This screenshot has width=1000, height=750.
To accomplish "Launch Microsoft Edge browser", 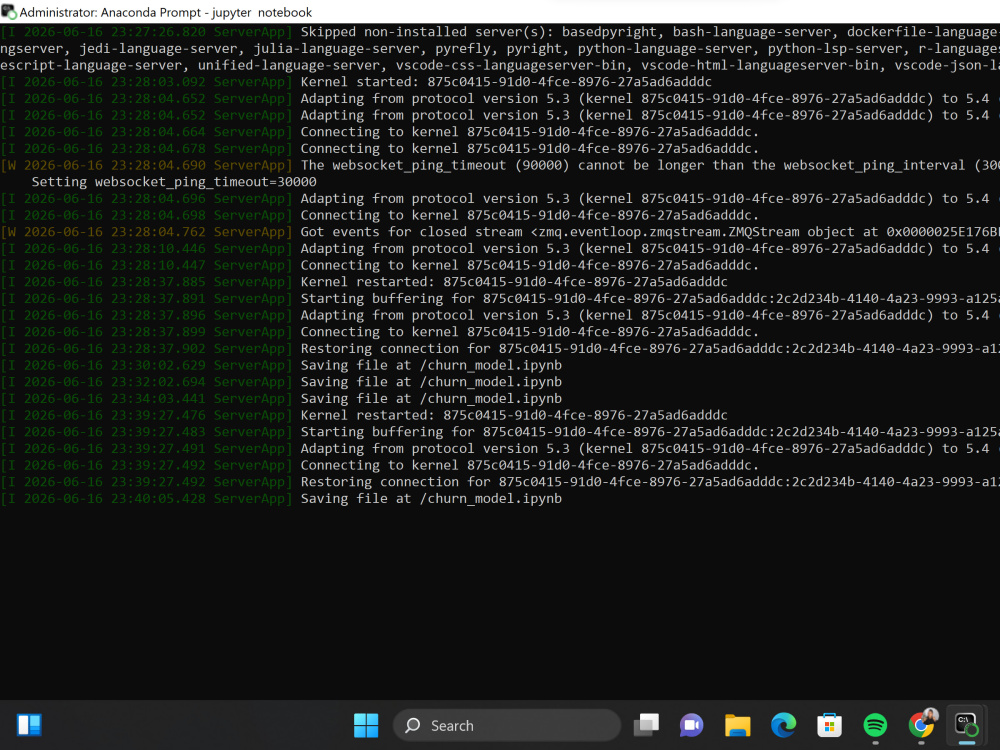I will click(783, 725).
